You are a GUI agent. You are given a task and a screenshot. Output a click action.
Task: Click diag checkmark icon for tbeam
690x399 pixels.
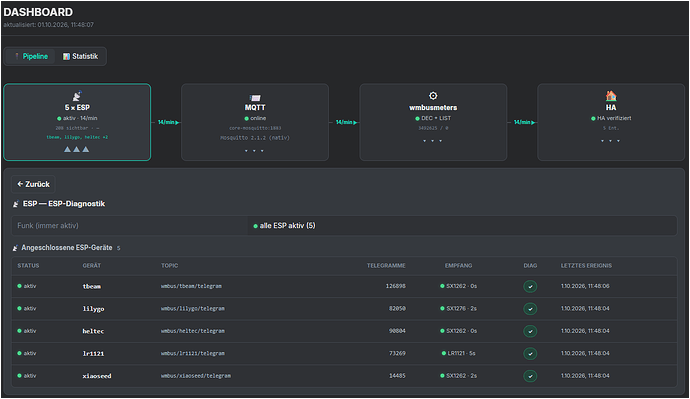tap(530, 286)
